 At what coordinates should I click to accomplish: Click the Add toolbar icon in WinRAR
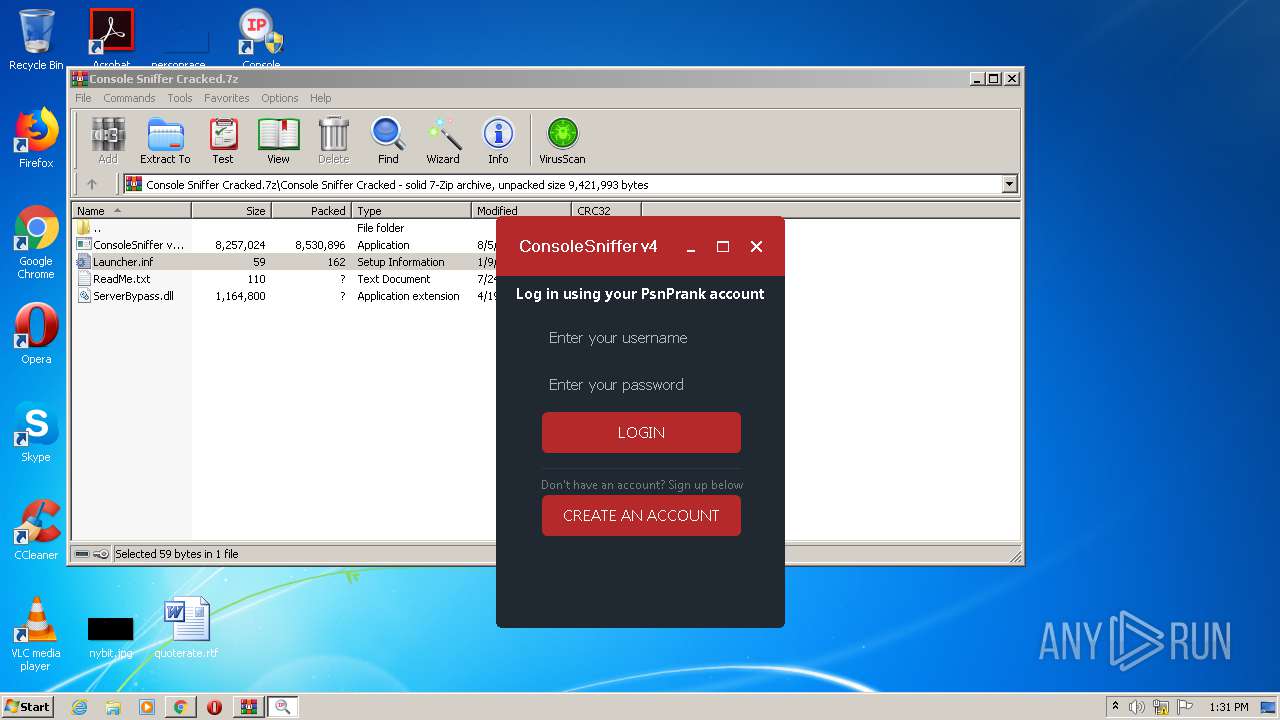[108, 140]
